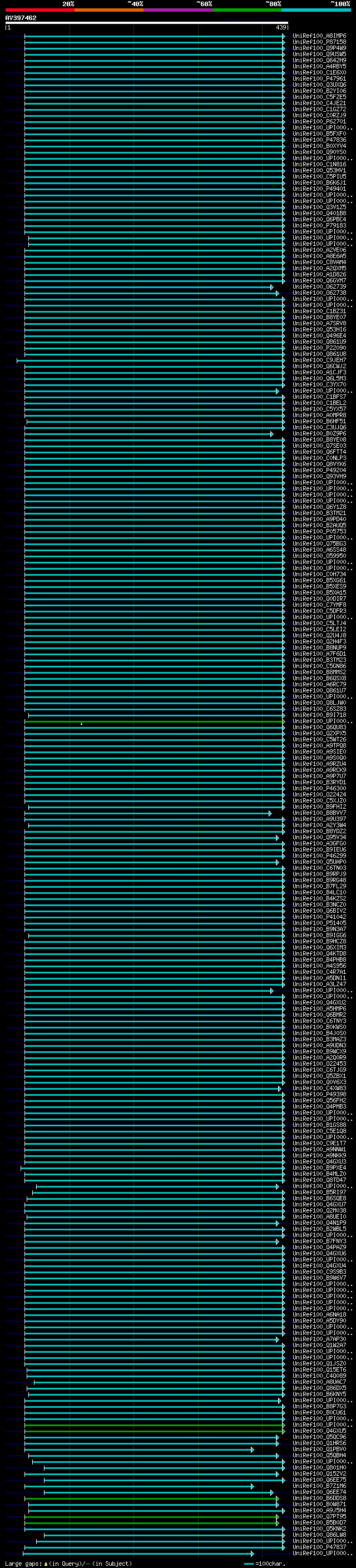Image resolution: width=356 pixels, height=1568 pixels.
Task: Click hit label UniRef100_Q3V1Z5
Action: [x=319, y=207]
